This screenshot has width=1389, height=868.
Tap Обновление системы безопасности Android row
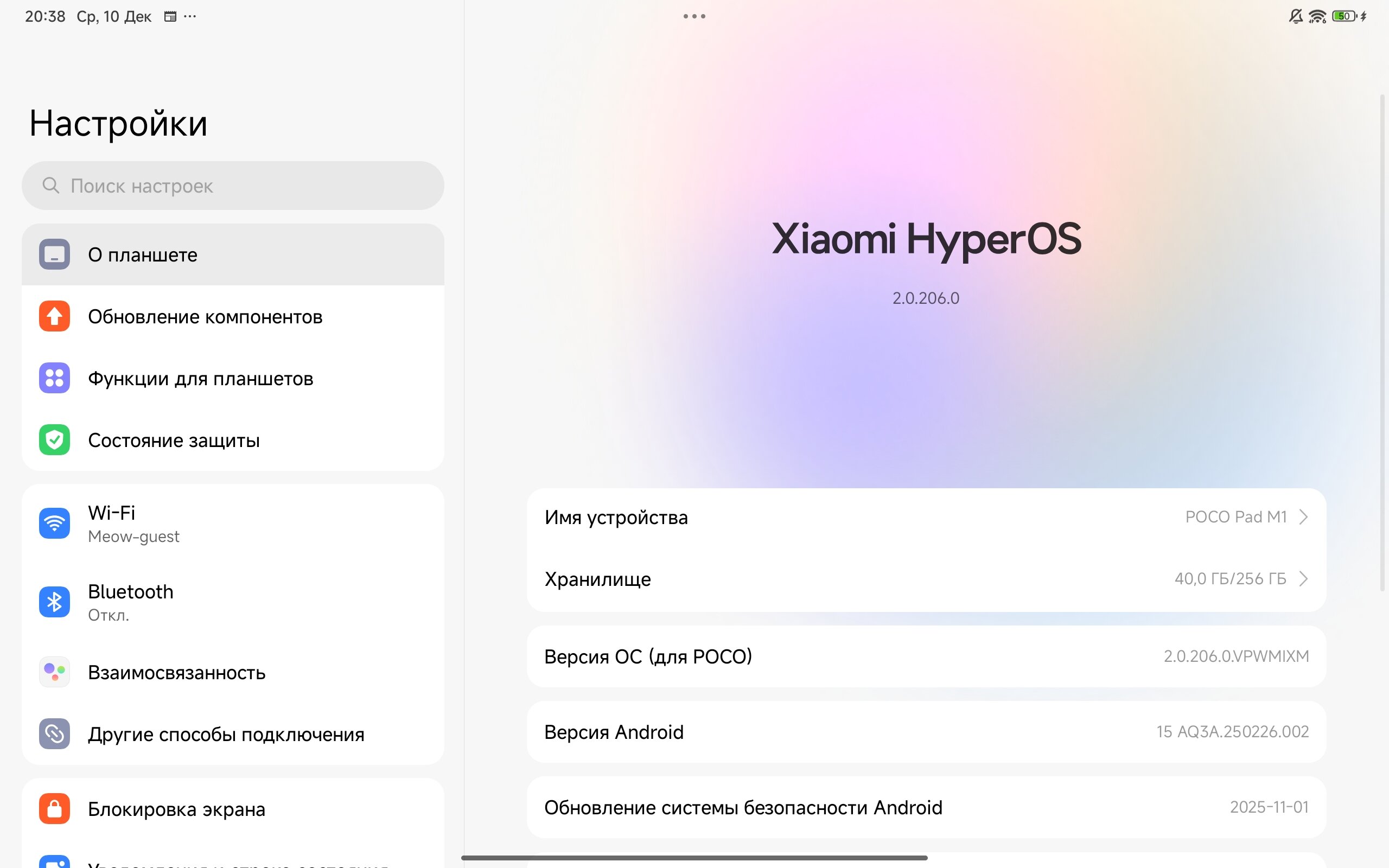pos(926,808)
